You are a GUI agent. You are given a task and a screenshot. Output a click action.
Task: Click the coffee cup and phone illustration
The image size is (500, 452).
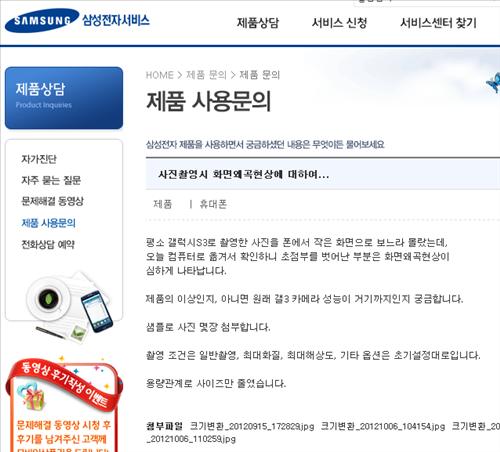70,306
